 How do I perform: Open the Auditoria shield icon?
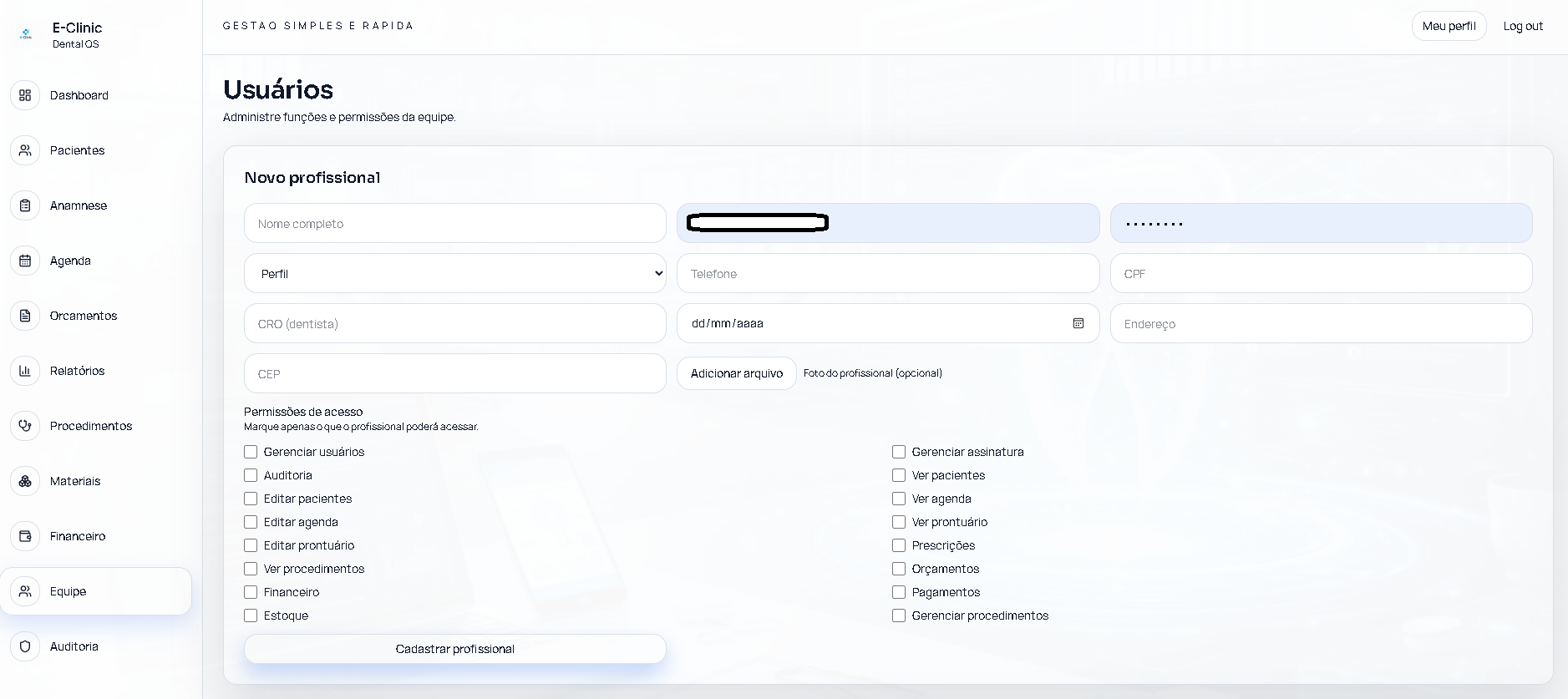point(25,646)
